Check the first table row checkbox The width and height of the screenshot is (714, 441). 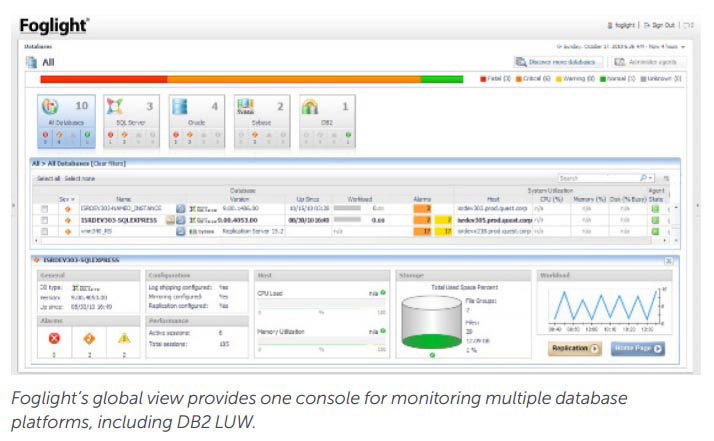(x=44, y=209)
